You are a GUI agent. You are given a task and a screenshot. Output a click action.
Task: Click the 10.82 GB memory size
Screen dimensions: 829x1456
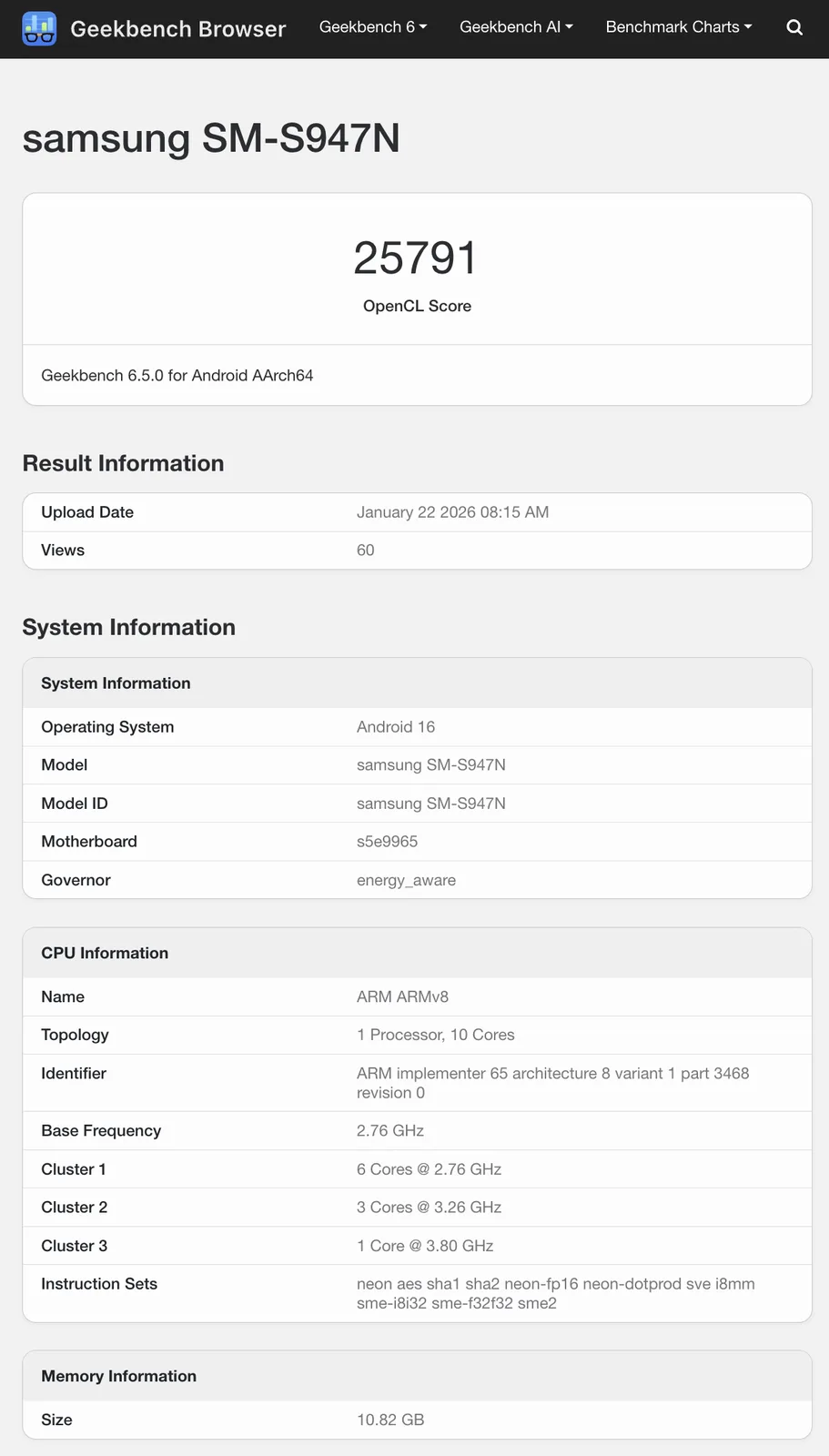(390, 1420)
